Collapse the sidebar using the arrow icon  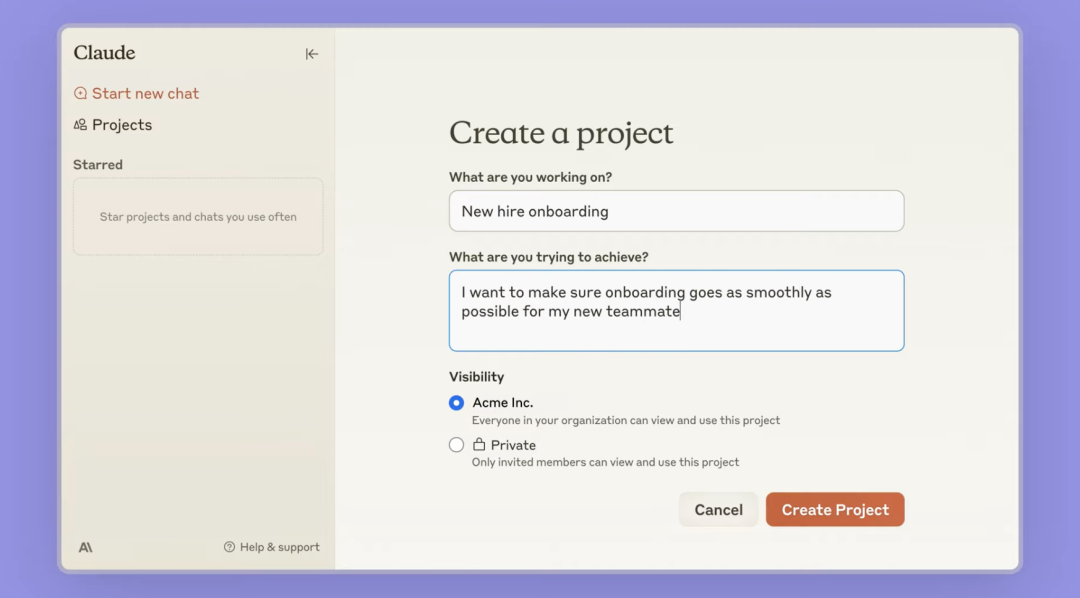pyautogui.click(x=312, y=54)
